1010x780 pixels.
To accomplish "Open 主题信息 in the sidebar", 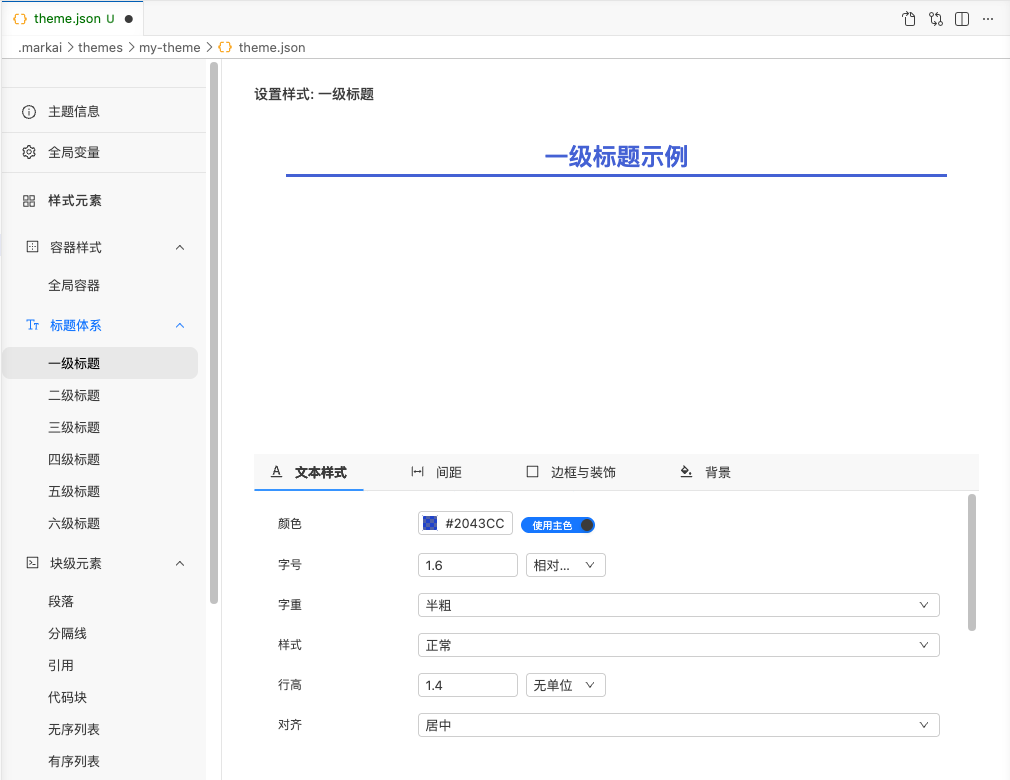I will pyautogui.click(x=104, y=112).
